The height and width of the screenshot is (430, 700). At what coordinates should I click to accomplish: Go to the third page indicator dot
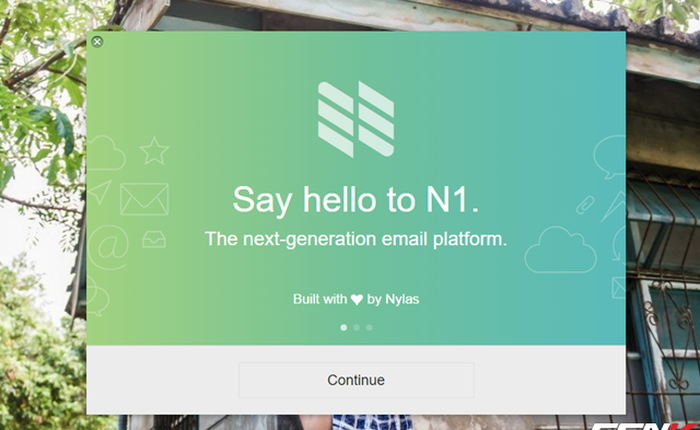[369, 327]
